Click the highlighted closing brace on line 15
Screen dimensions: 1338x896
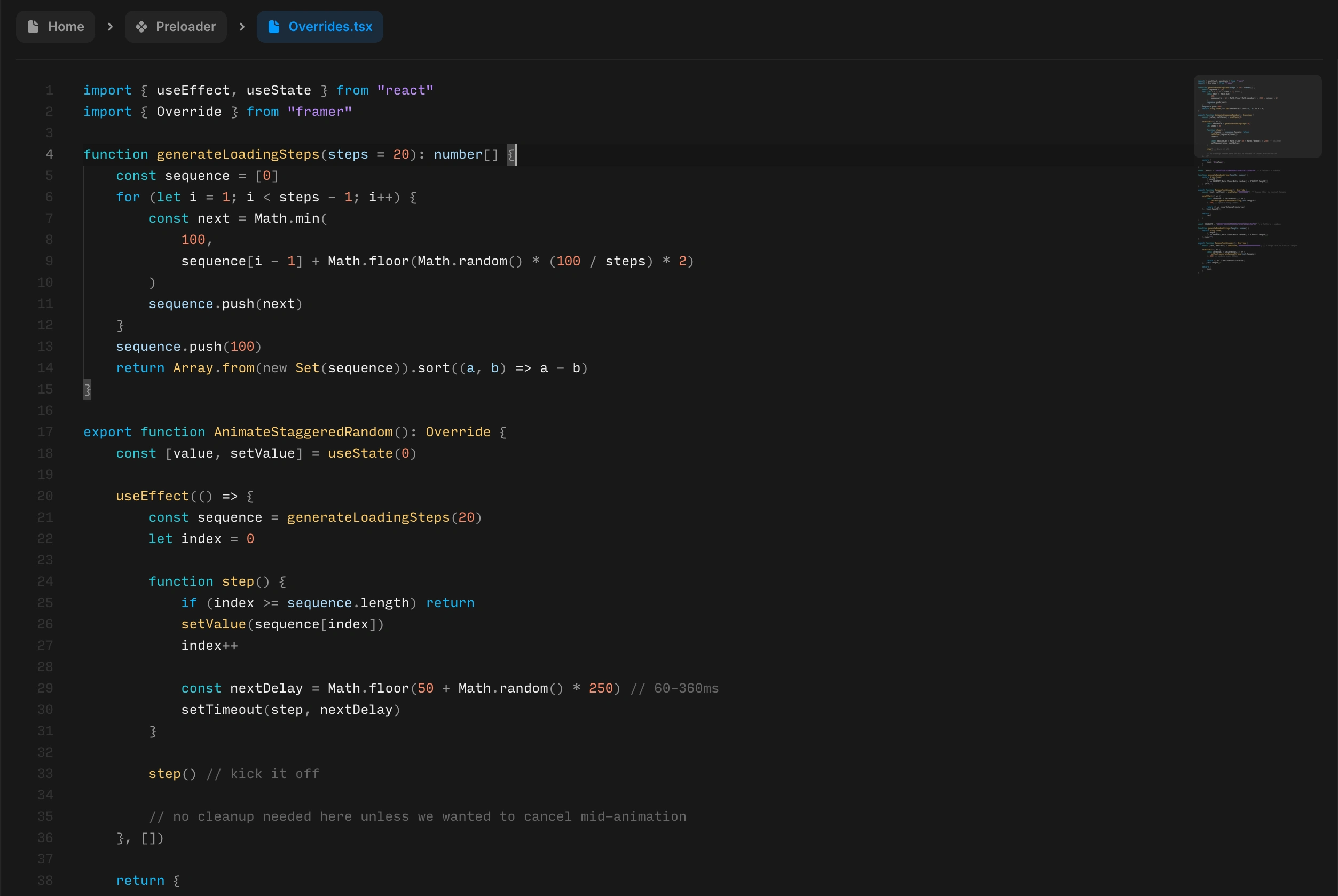tap(87, 389)
